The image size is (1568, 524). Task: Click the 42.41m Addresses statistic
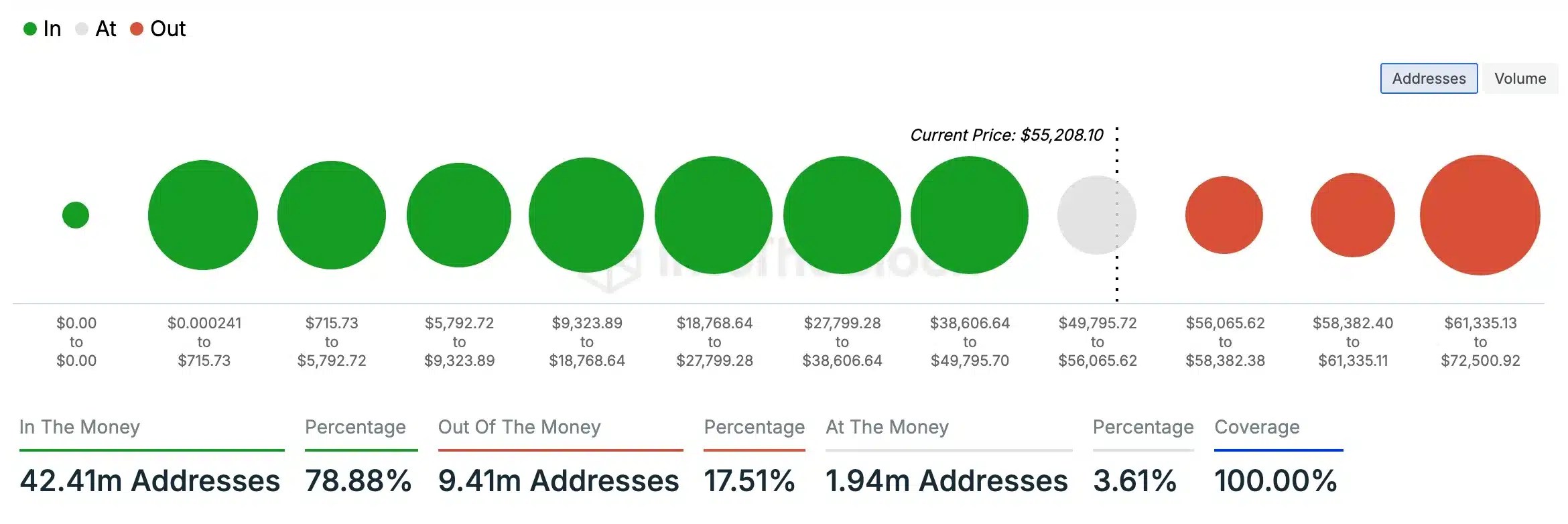coord(150,480)
